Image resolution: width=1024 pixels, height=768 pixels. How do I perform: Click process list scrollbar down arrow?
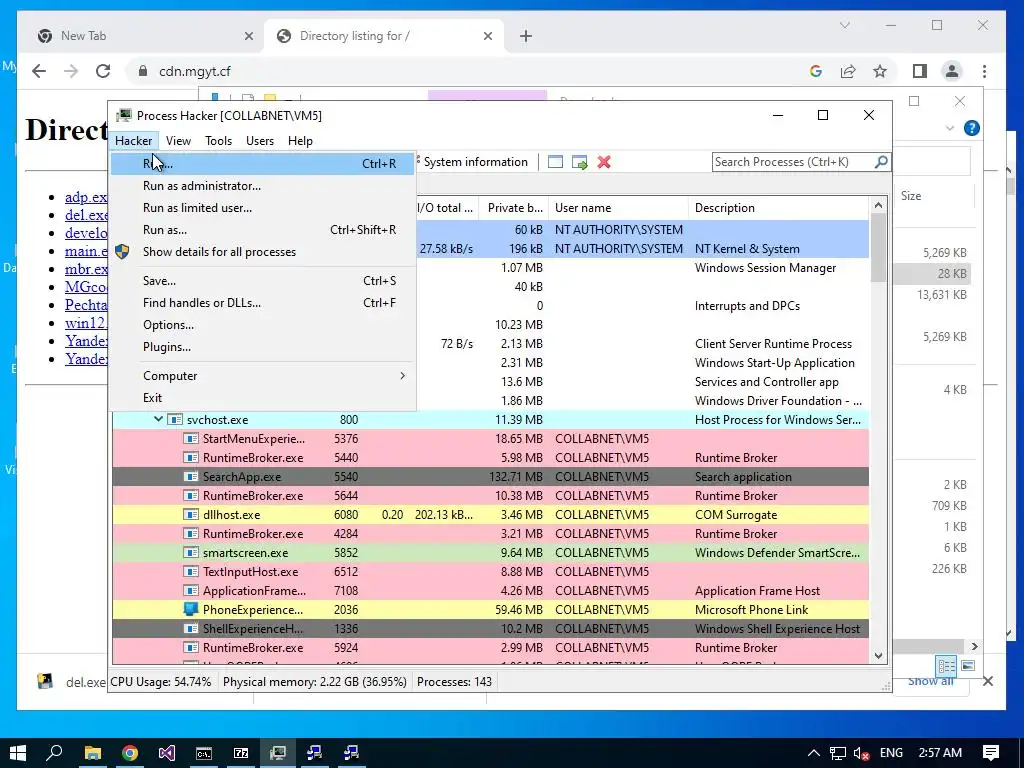pos(878,656)
